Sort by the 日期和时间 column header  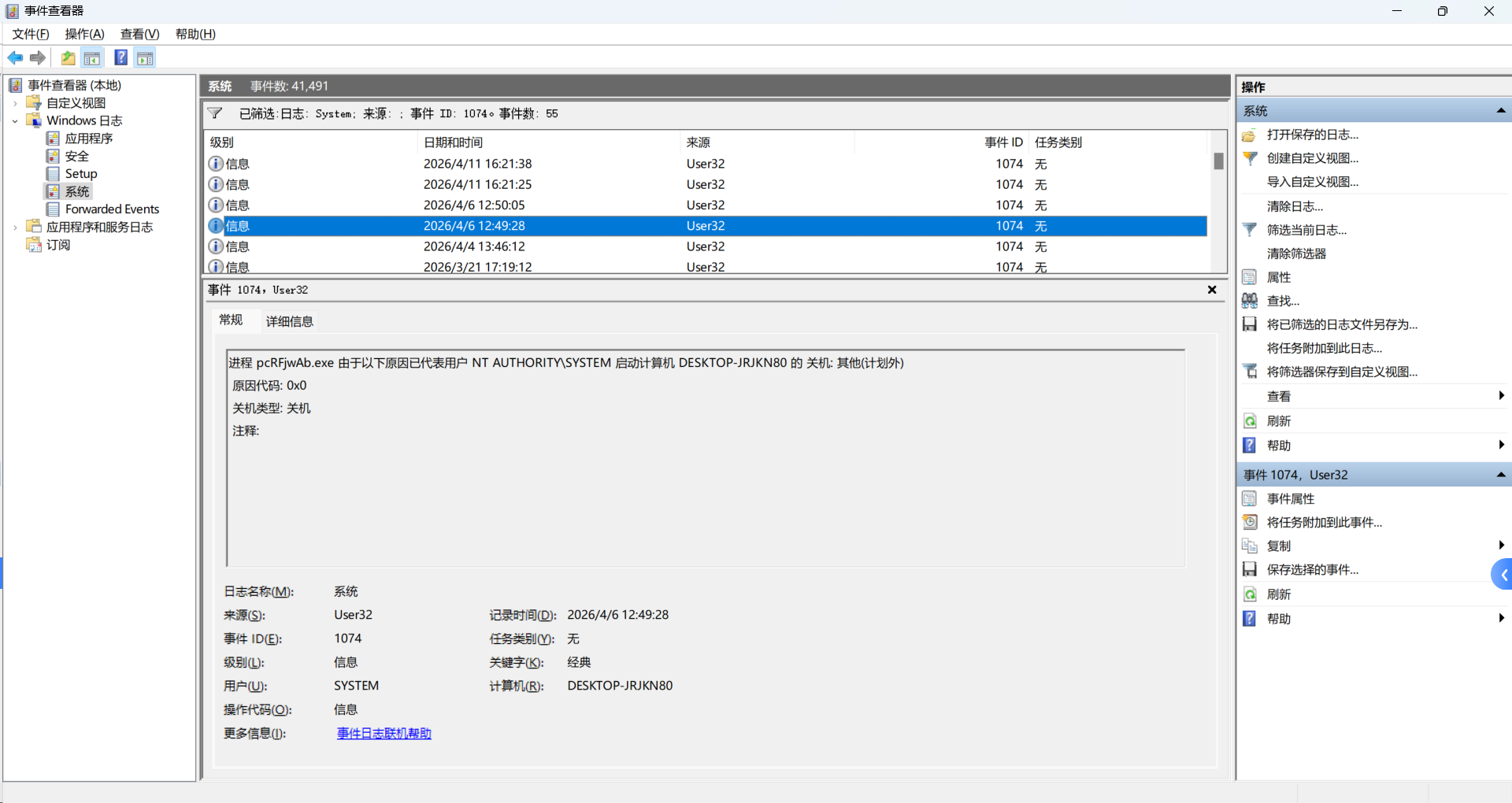coord(548,142)
